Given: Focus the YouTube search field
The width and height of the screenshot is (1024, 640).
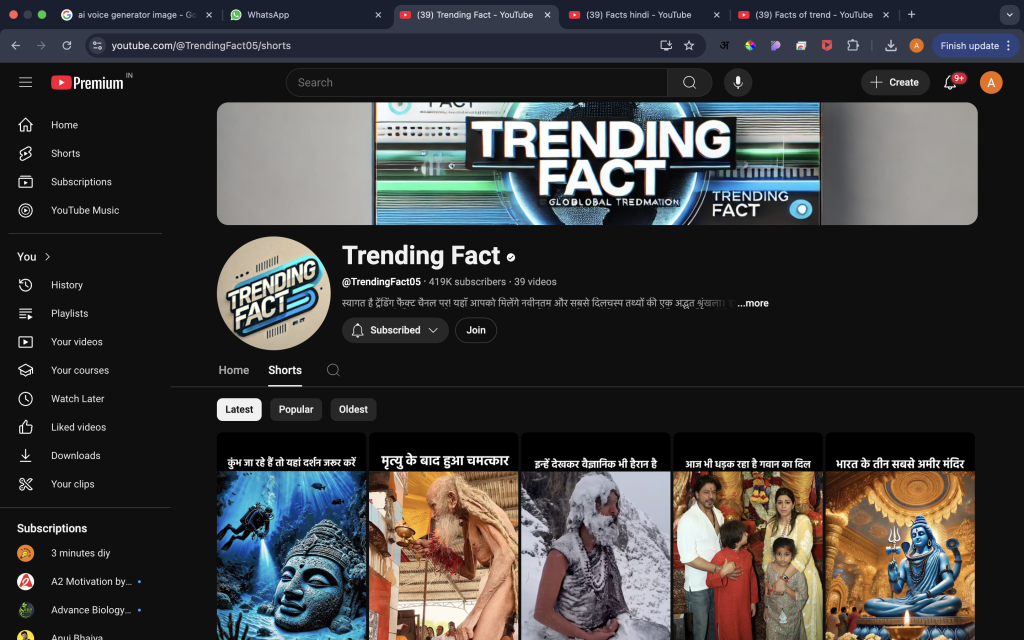Looking at the screenshot, I should pos(477,82).
